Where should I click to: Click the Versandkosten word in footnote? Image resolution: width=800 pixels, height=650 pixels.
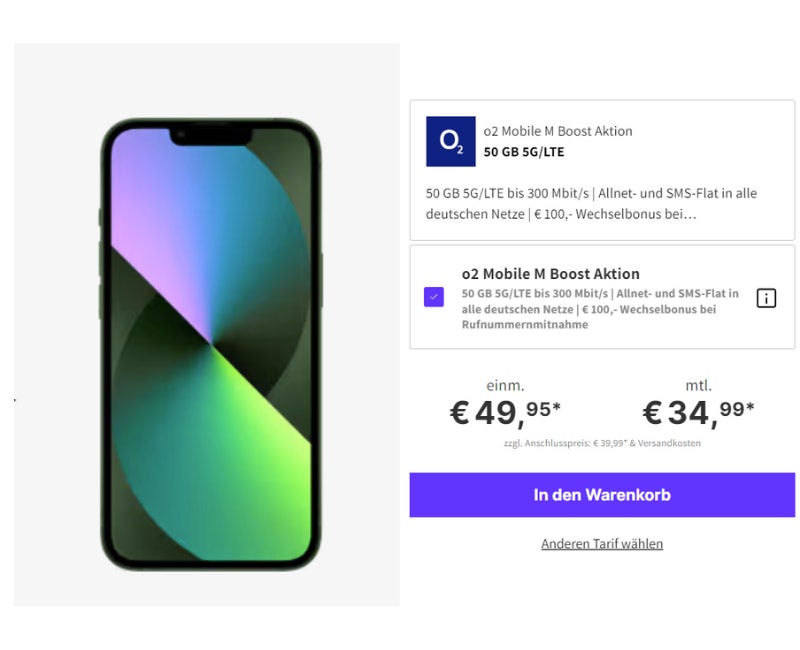tap(669, 443)
